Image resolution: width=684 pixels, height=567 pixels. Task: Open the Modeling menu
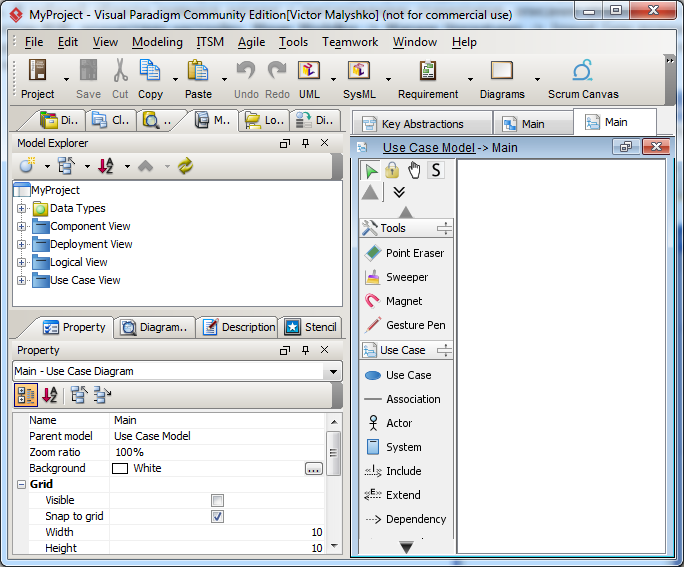point(157,42)
